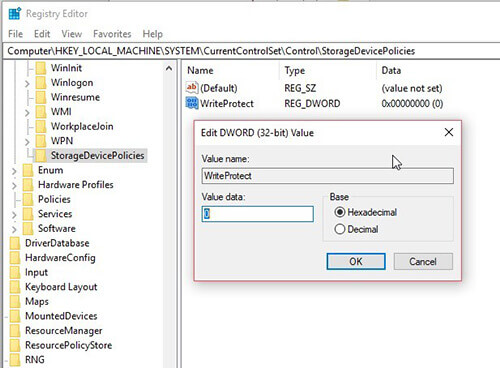Click the Value data input field
The image size is (500, 368).
(x=257, y=214)
